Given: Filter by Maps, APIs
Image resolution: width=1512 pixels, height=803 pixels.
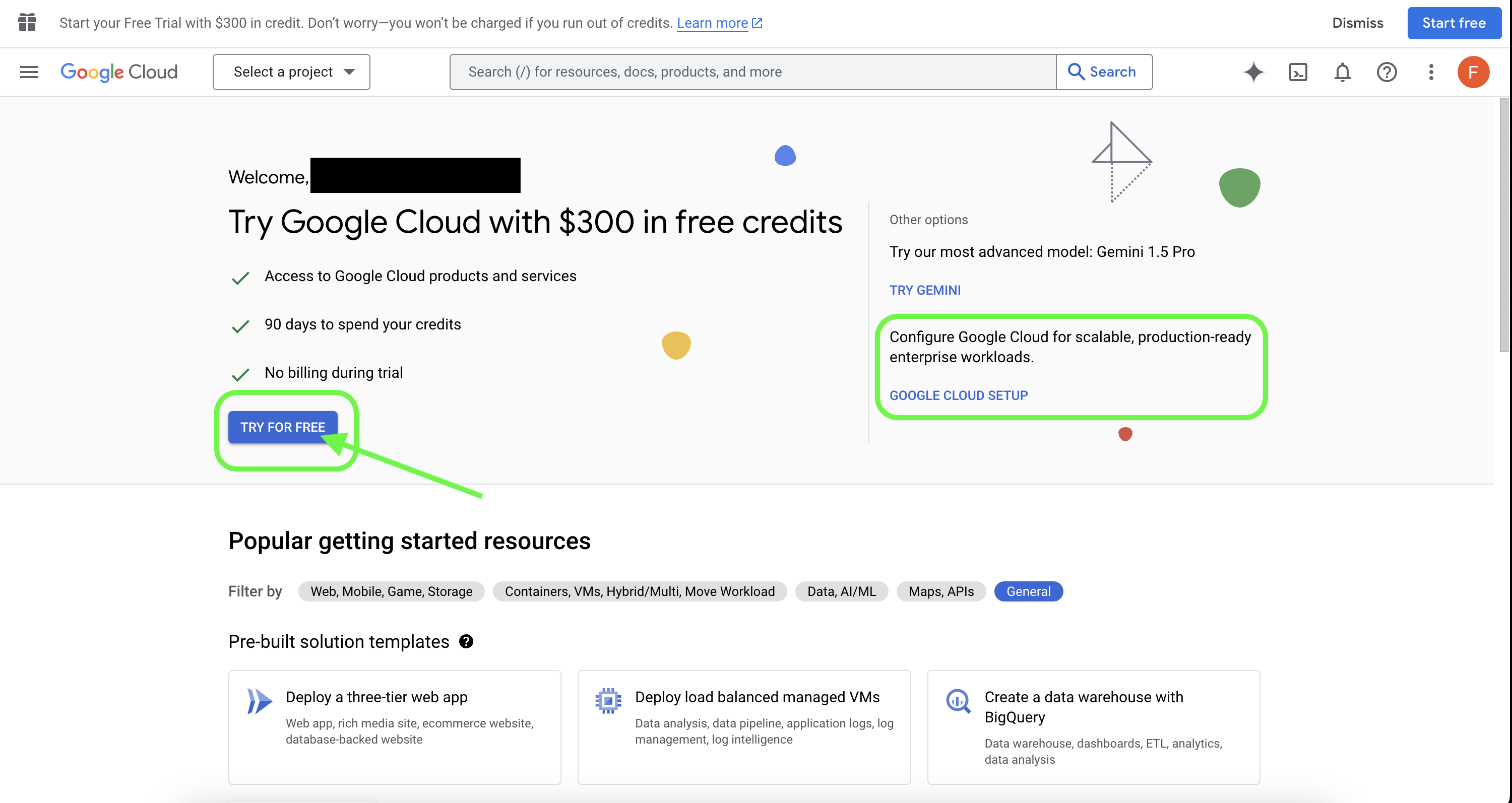Looking at the screenshot, I should click(x=941, y=591).
